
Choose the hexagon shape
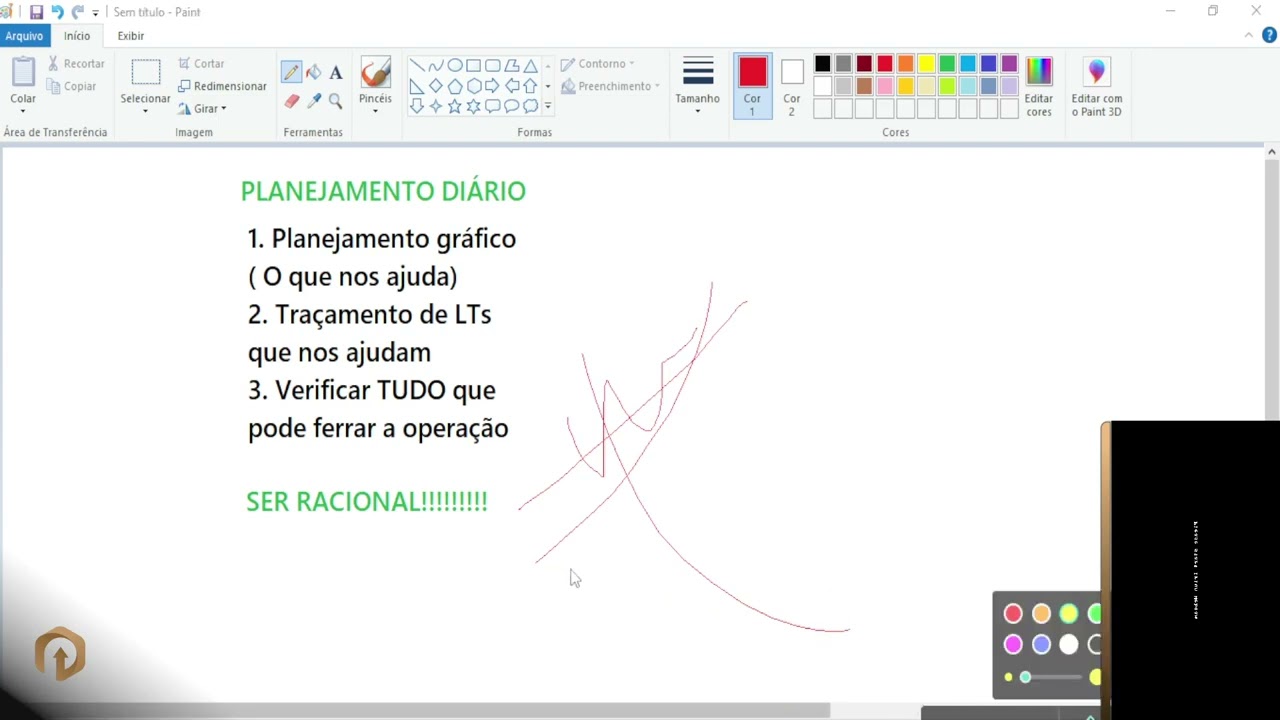[474, 86]
